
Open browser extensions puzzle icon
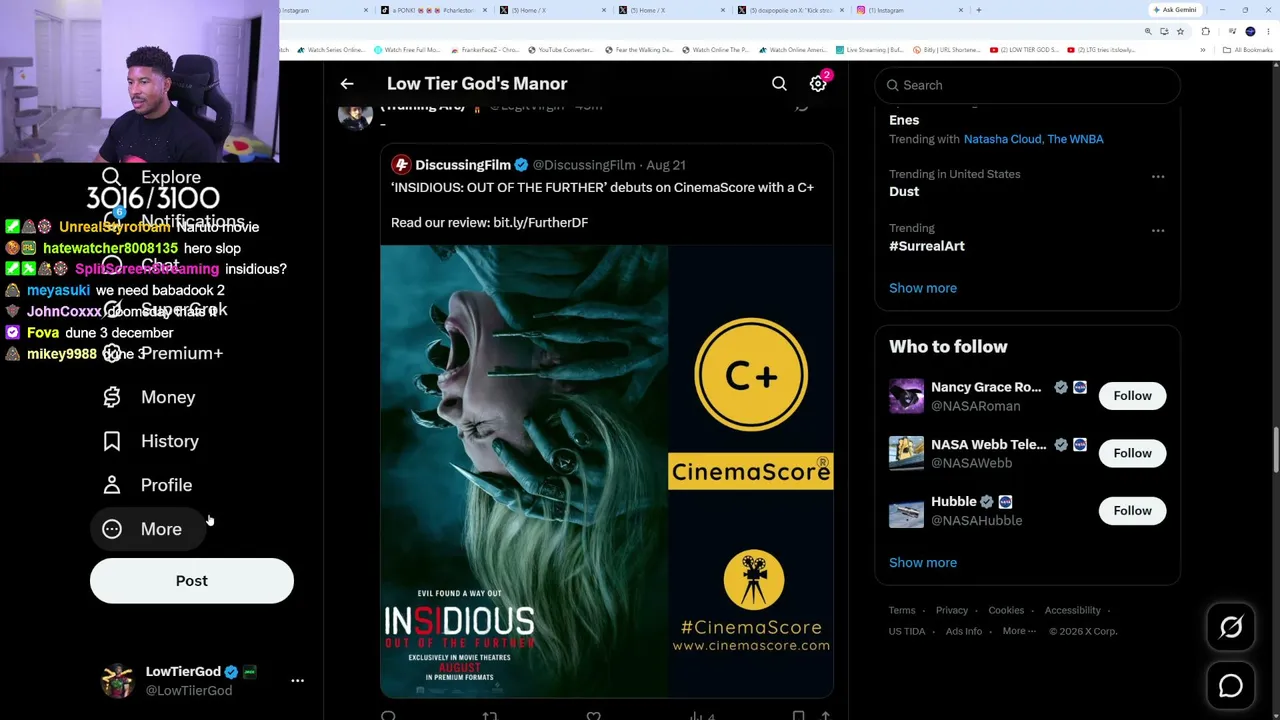point(1205,31)
